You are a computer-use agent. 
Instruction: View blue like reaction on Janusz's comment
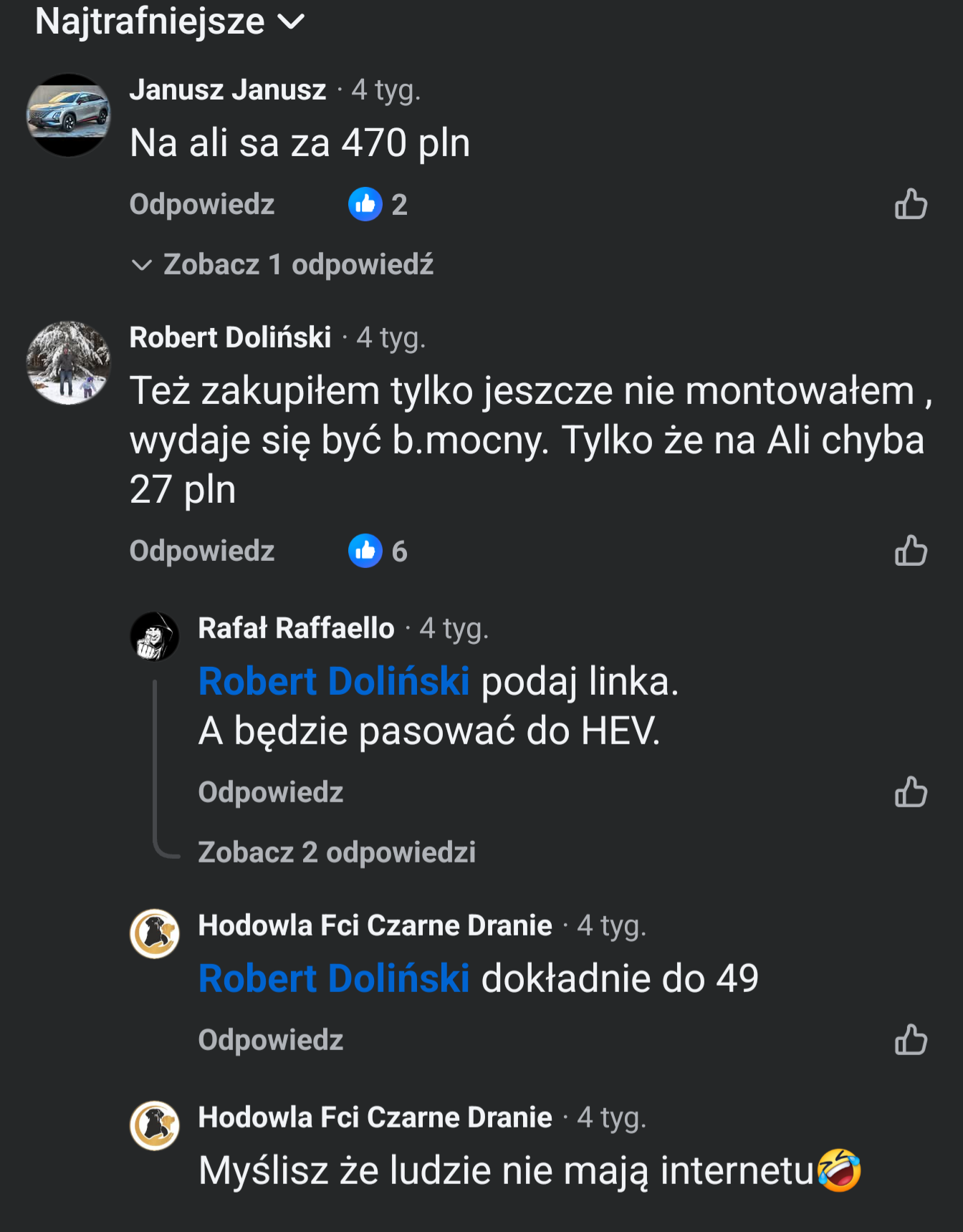click(365, 205)
